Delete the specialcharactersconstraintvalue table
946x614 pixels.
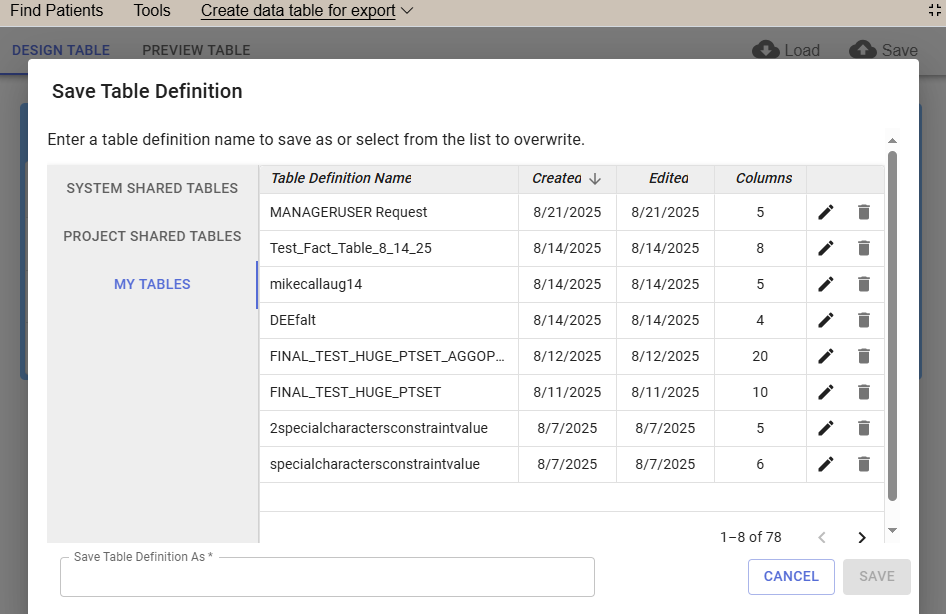click(x=864, y=464)
